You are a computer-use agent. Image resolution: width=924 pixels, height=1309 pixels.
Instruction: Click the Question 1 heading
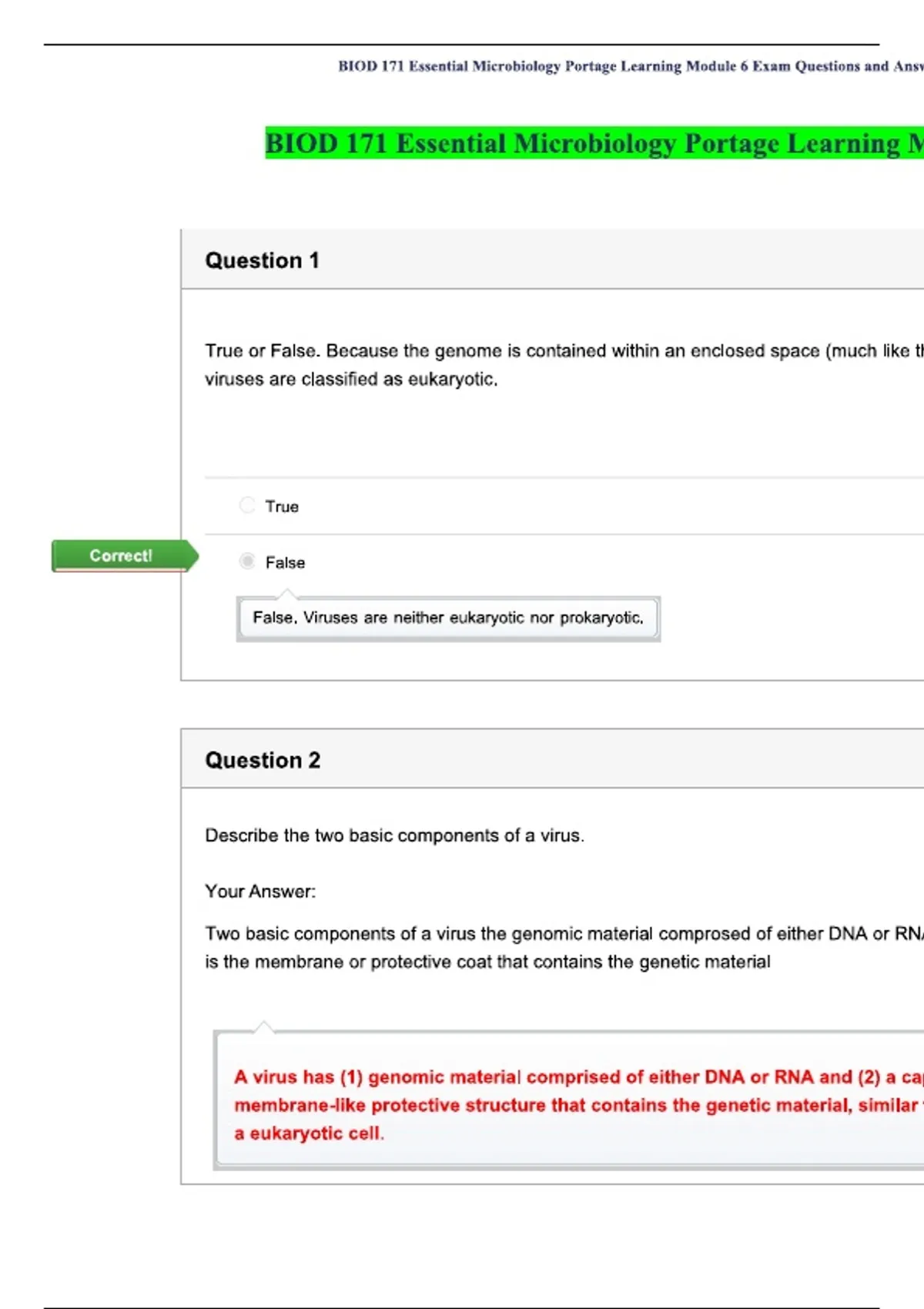(x=262, y=260)
